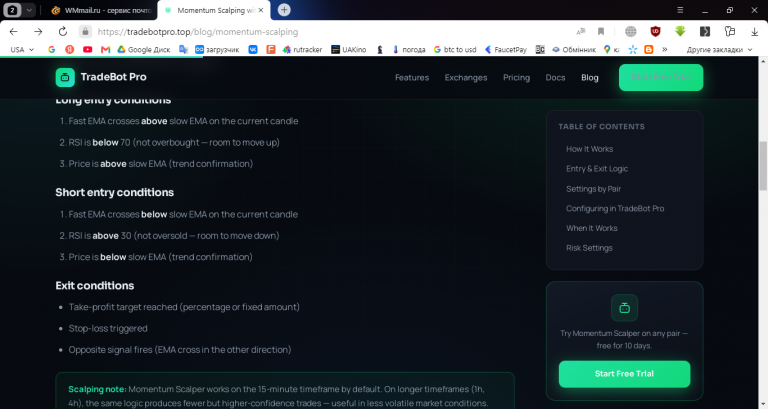This screenshot has width=768, height=409.
Task: Open the загрузчик bookmark
Action: [x=217, y=49]
